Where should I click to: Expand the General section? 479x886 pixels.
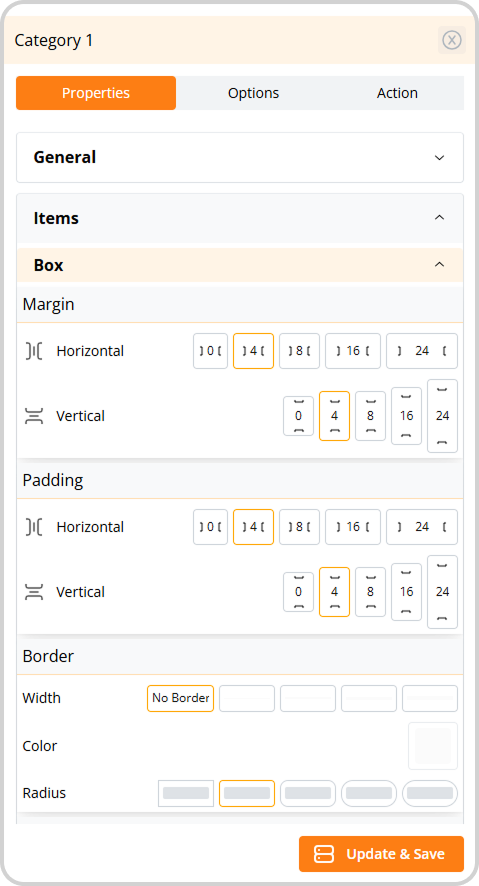tap(240, 158)
